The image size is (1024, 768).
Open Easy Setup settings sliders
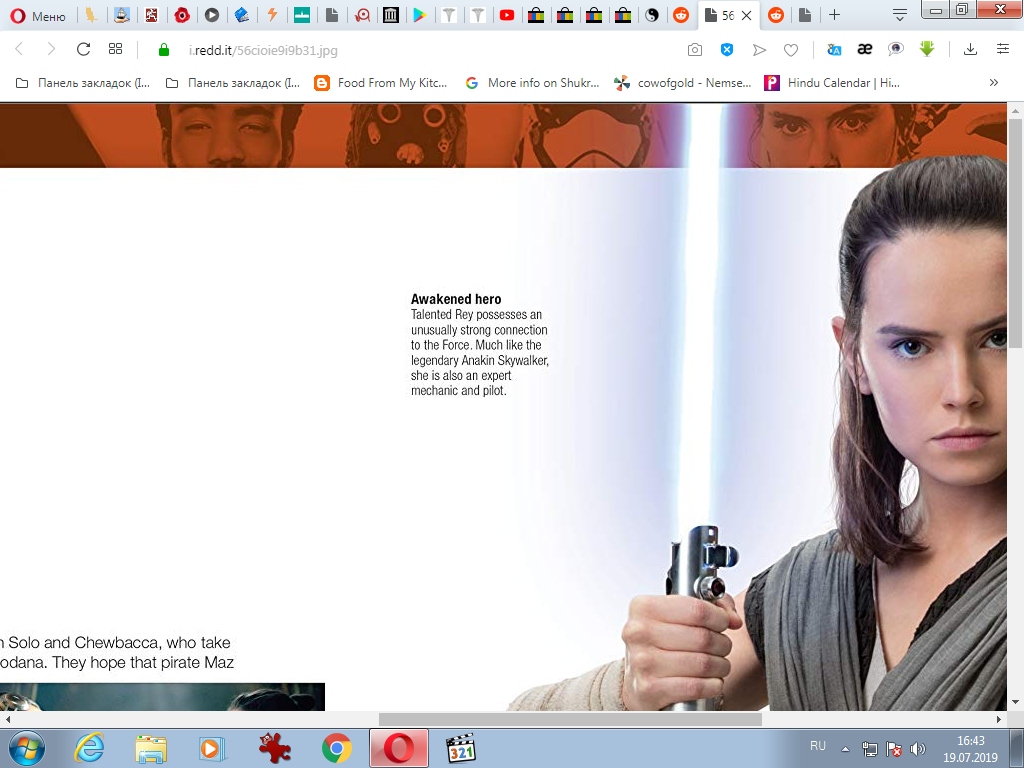[x=1003, y=49]
